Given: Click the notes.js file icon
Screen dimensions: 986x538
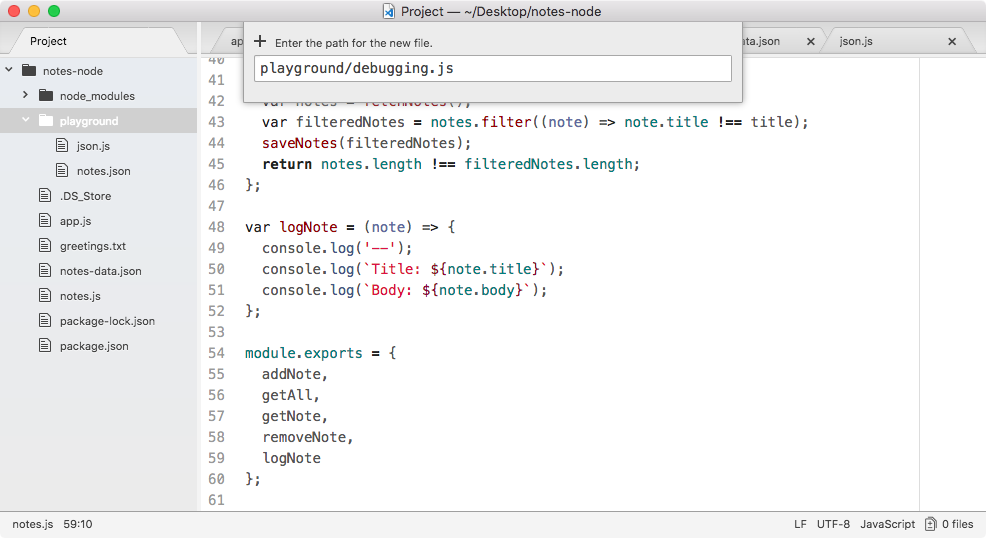Looking at the screenshot, I should pos(45,295).
